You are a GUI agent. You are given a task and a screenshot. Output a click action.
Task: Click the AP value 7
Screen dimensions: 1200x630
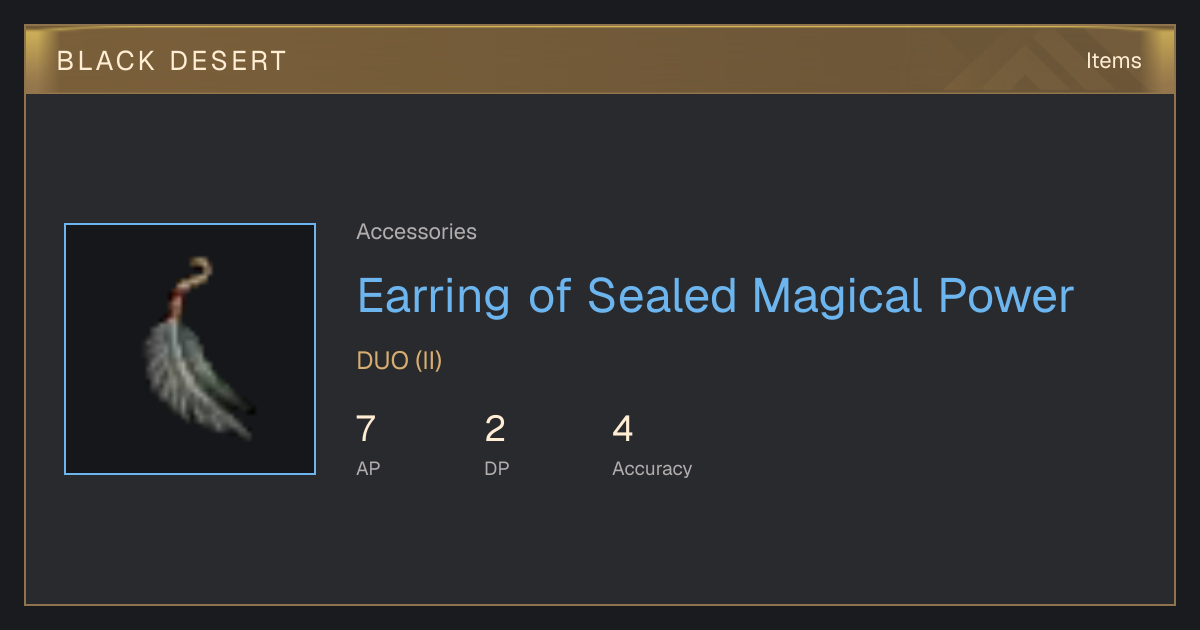tap(366, 429)
